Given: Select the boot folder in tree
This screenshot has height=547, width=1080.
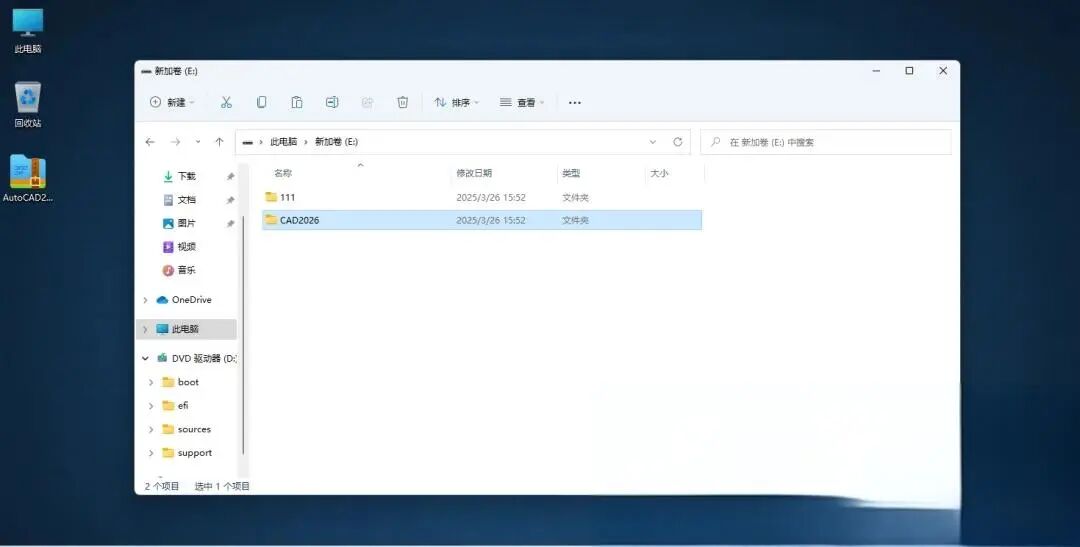Looking at the screenshot, I should (x=180, y=382).
